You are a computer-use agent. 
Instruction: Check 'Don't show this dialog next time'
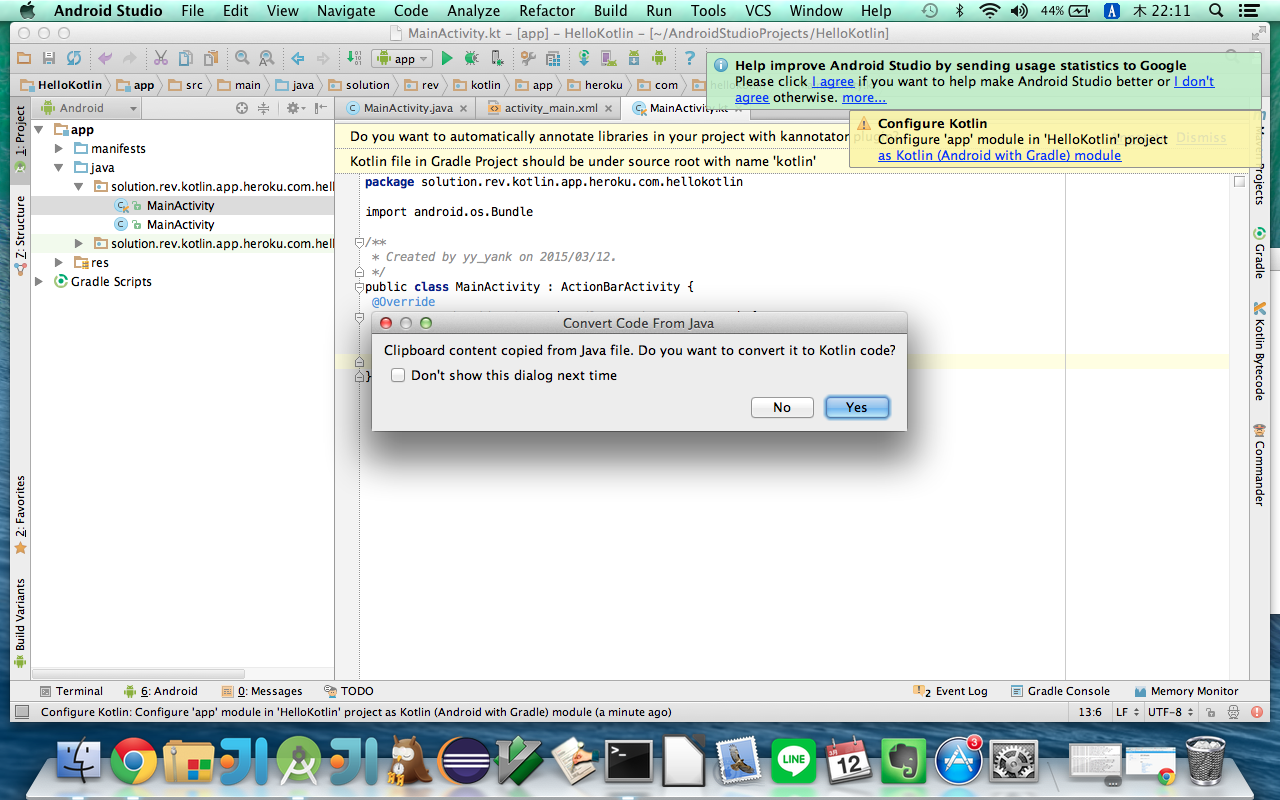pyautogui.click(x=398, y=376)
